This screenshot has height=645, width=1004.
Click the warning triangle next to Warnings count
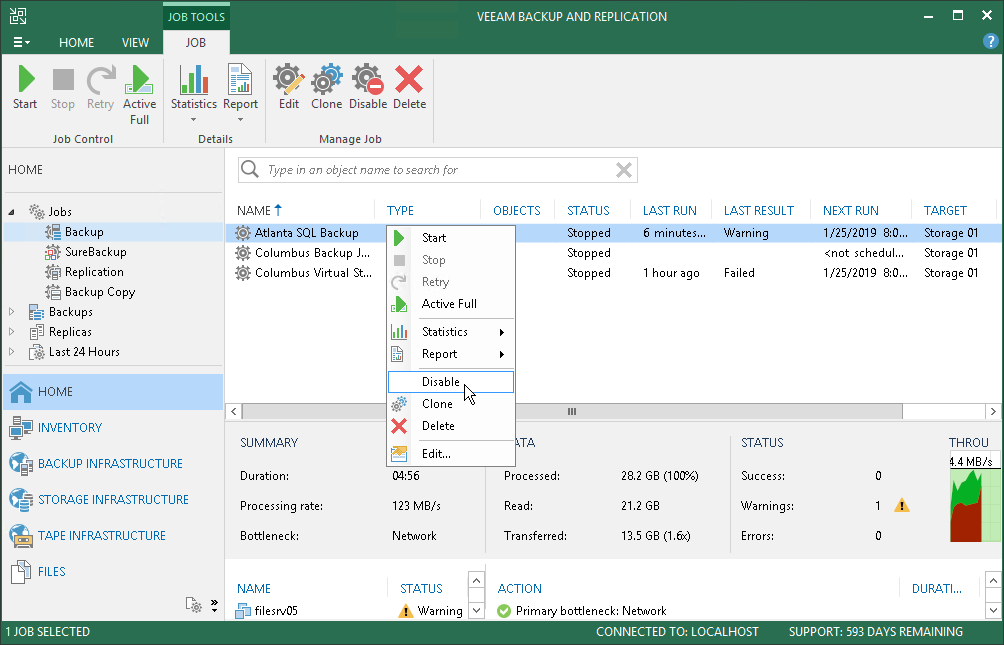902,505
